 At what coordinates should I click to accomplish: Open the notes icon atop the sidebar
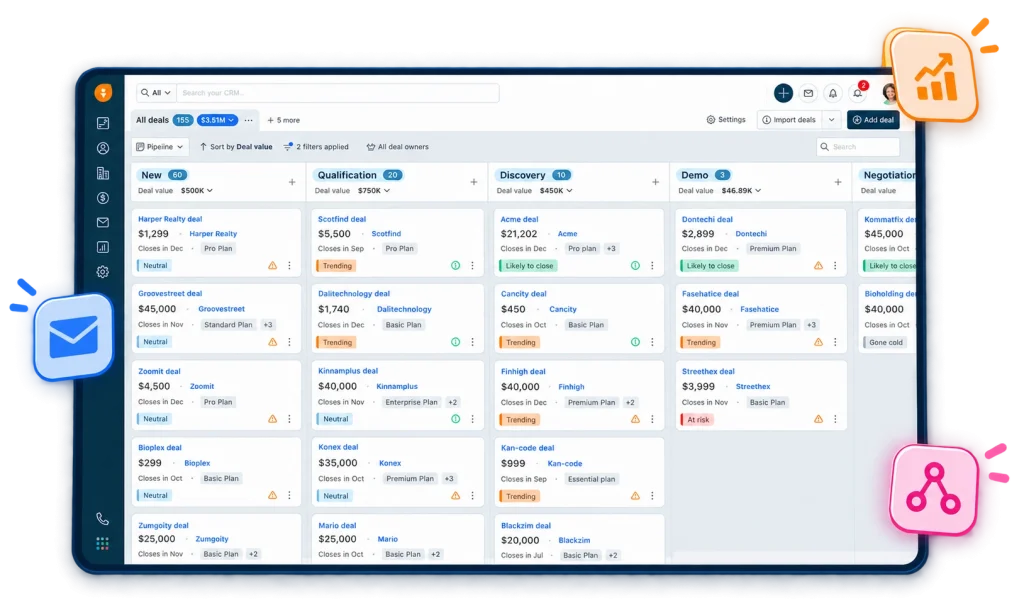(x=103, y=123)
